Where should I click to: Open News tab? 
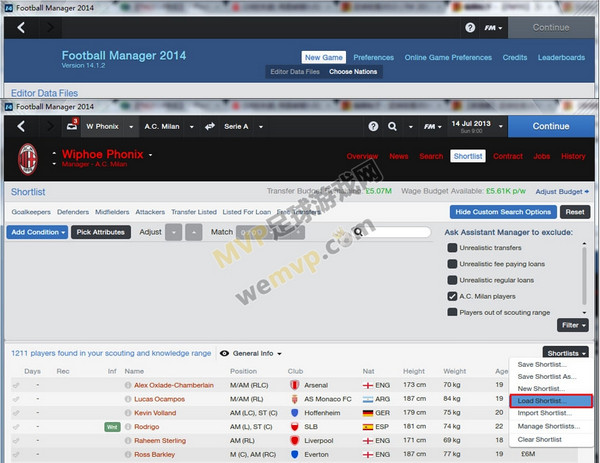pos(398,156)
